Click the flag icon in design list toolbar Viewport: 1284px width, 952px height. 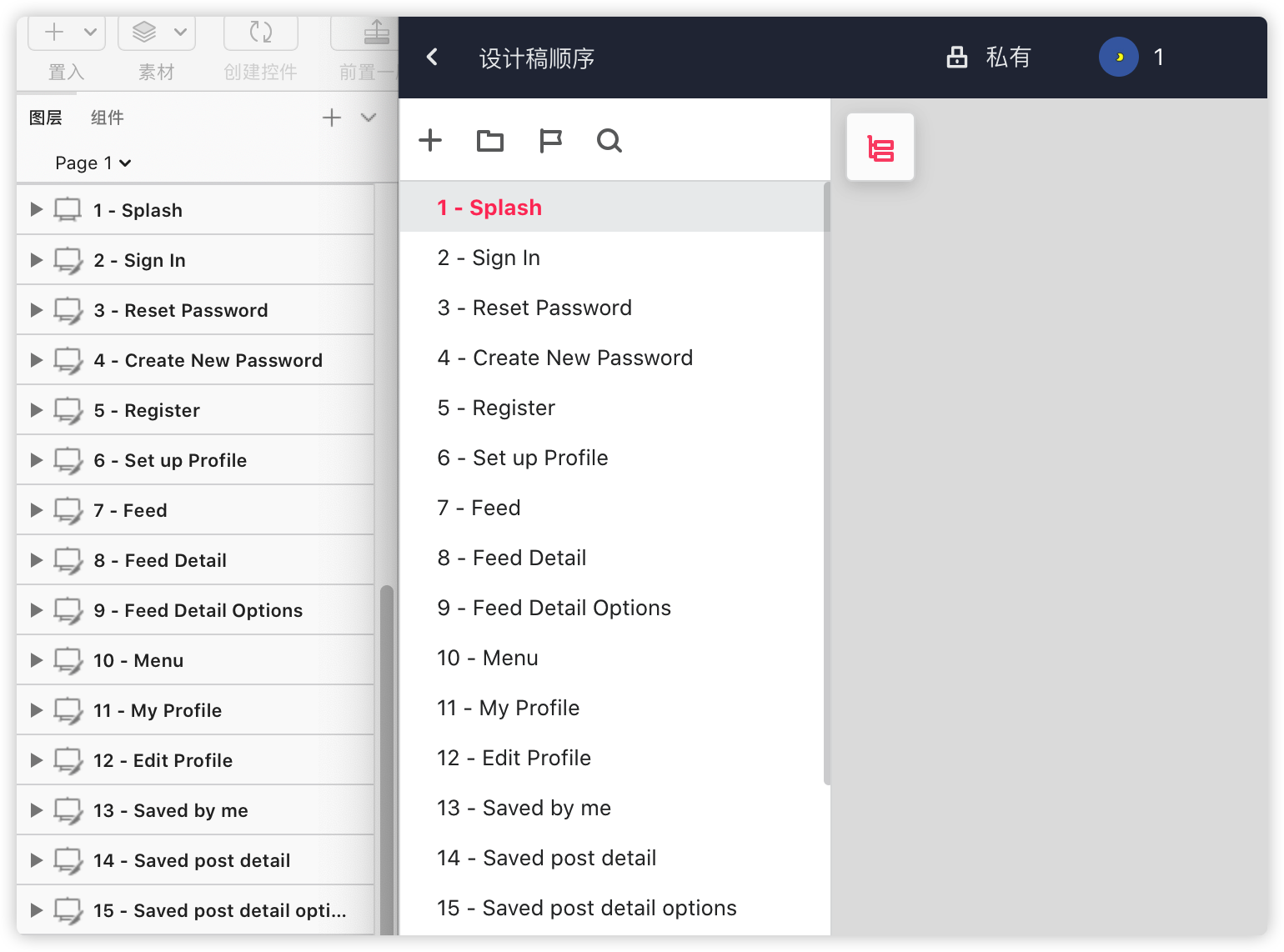coord(550,141)
